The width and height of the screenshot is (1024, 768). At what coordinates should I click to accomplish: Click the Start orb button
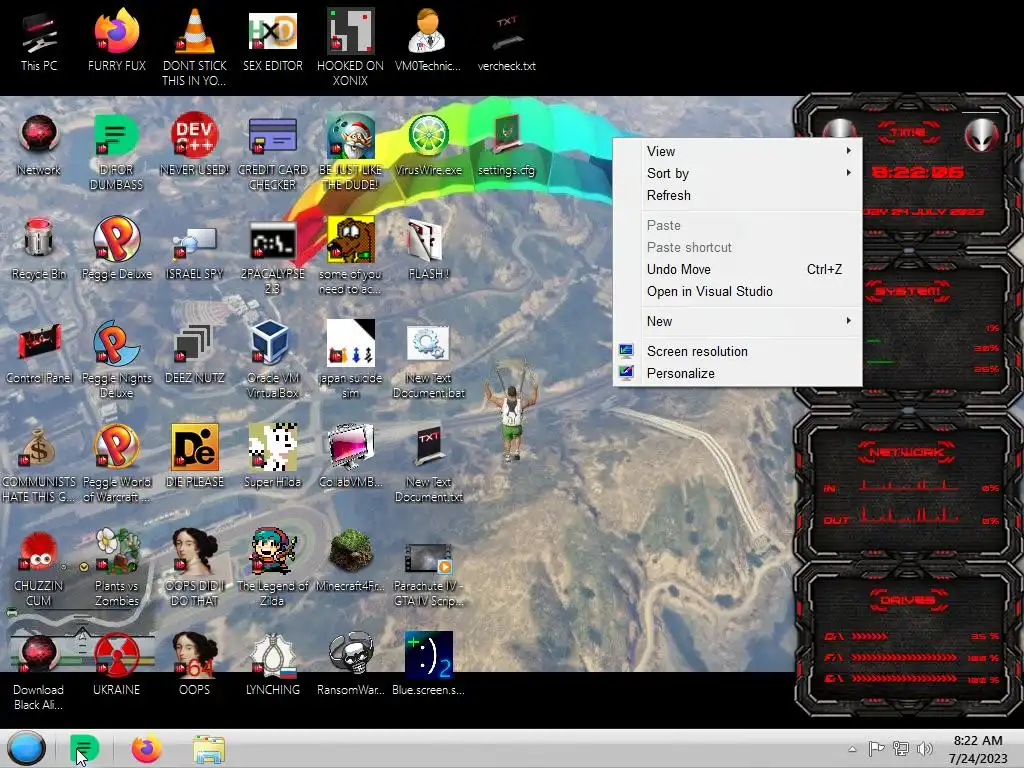[26, 748]
